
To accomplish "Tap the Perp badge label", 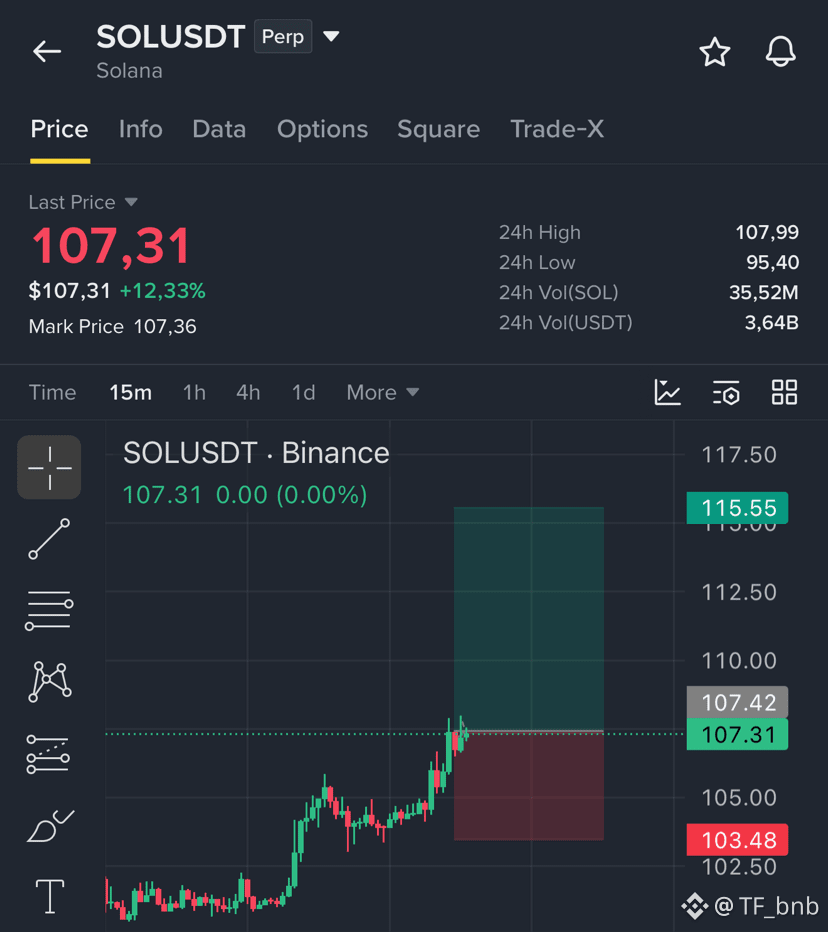I will point(283,37).
